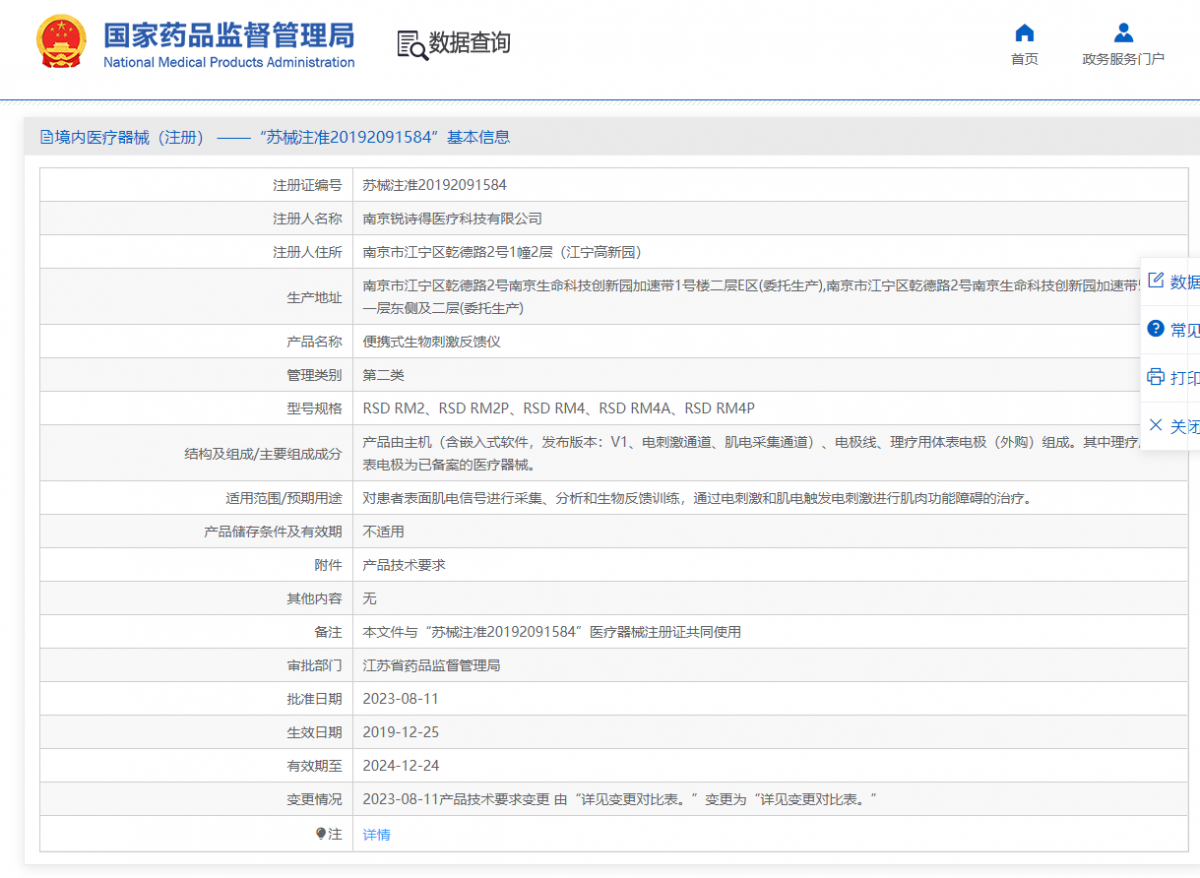1200x878 pixels.
Task: Open the help question-mark icon
Action: click(1156, 329)
